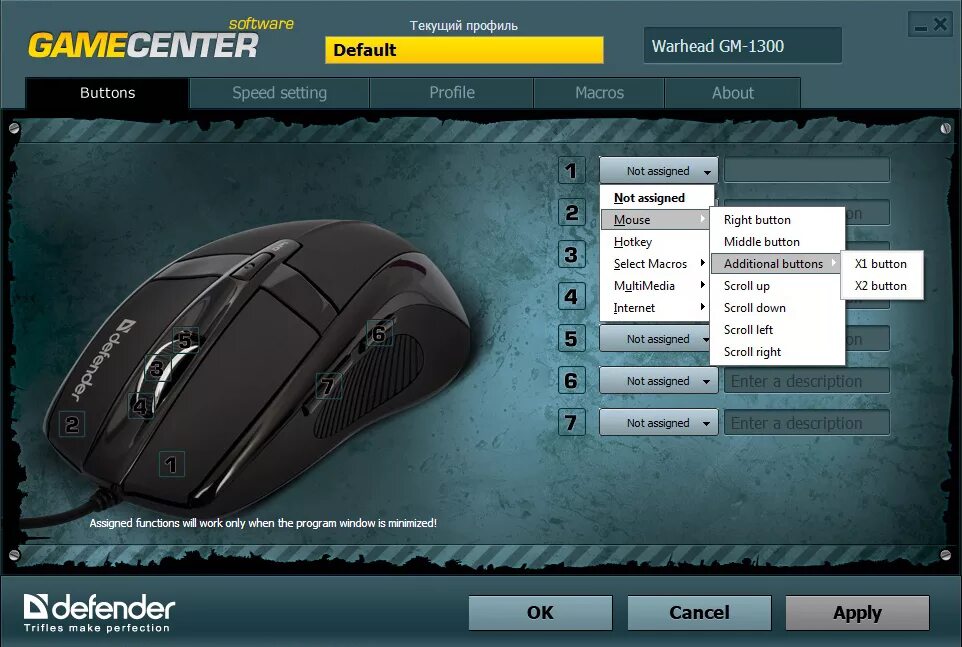Open the Macros tab

(599, 93)
